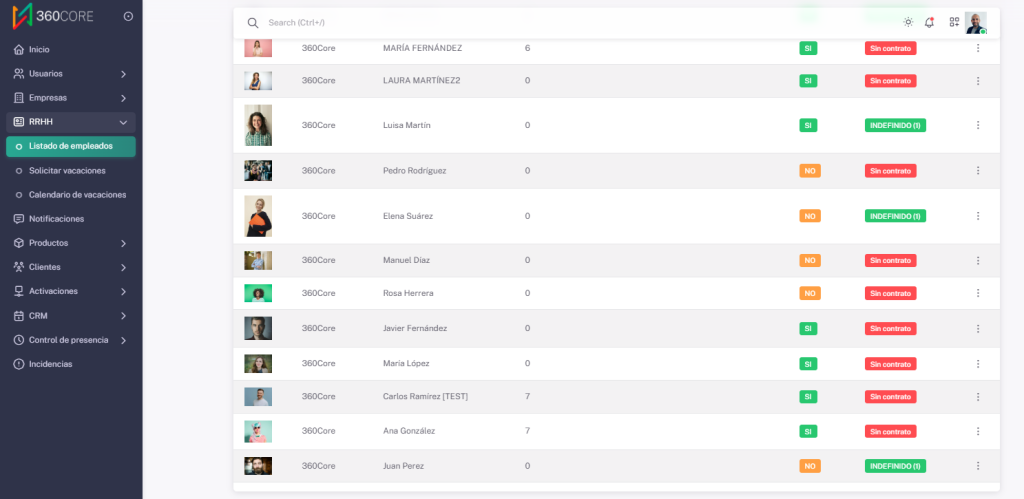This screenshot has height=499, width=1024.
Task: Open the shortcuts grid icon in top bar
Action: [954, 22]
